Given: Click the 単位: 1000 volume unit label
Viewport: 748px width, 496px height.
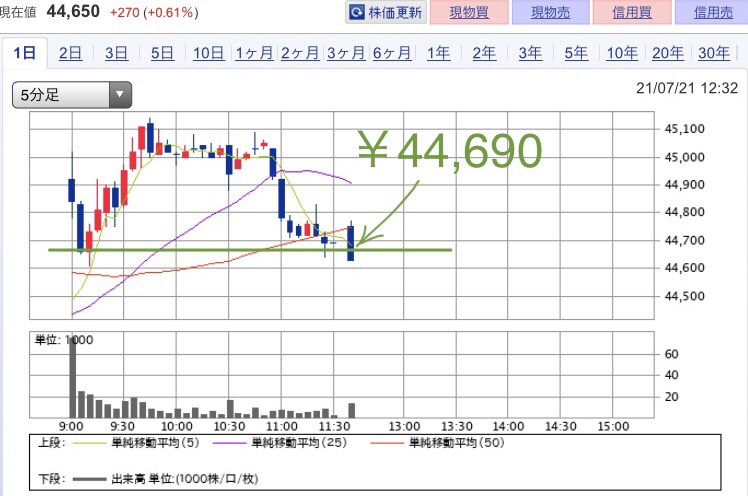Looking at the screenshot, I should (x=64, y=340).
